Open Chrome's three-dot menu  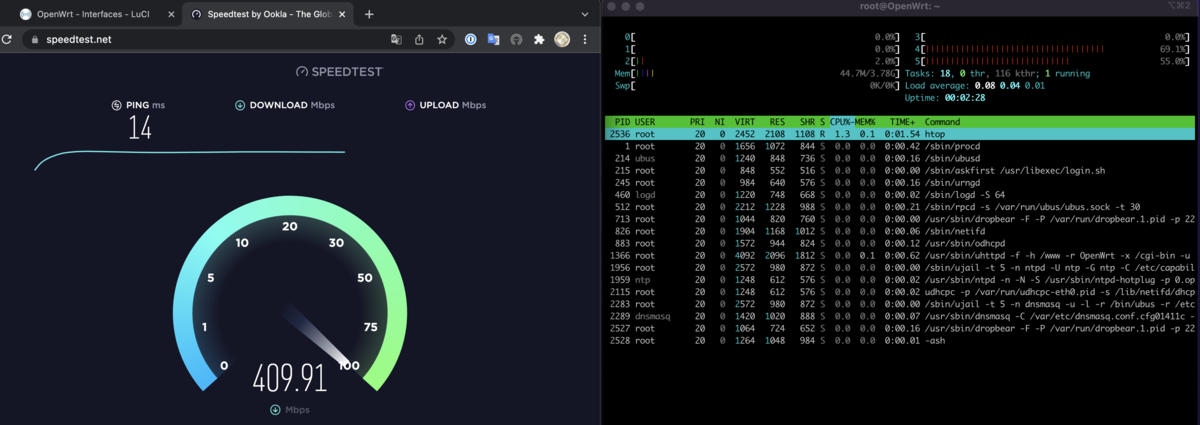pyautogui.click(x=584, y=40)
